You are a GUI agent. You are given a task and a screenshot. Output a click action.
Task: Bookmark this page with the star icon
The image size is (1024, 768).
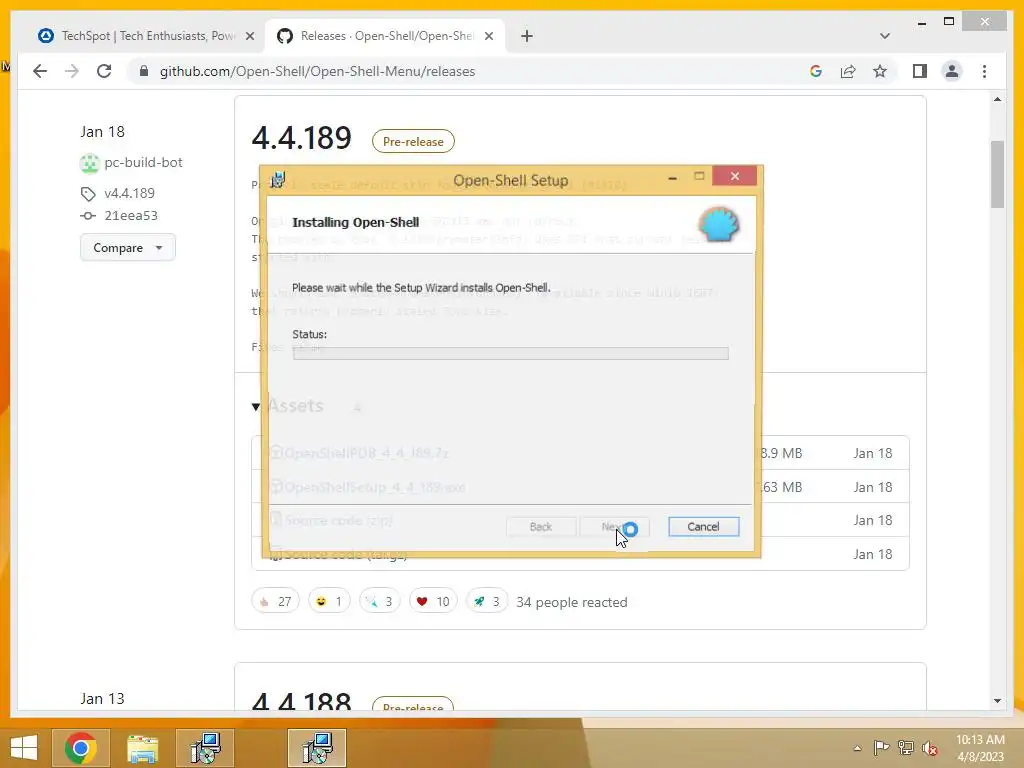click(x=880, y=71)
